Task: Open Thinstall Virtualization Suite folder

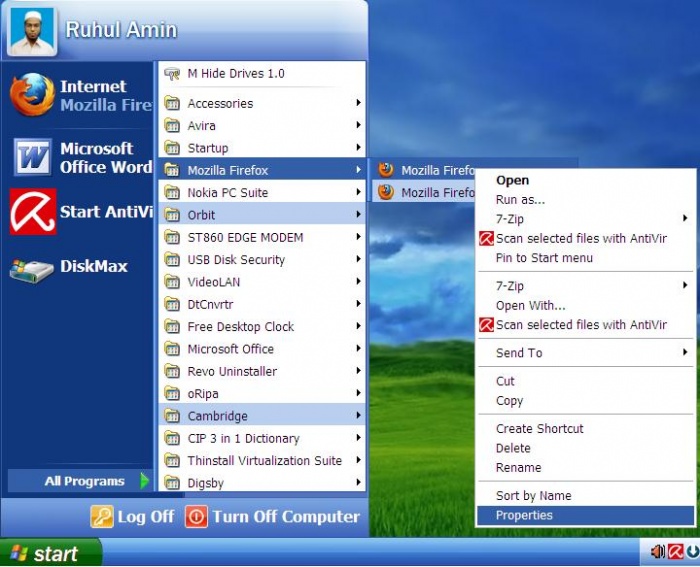Action: coord(262,460)
